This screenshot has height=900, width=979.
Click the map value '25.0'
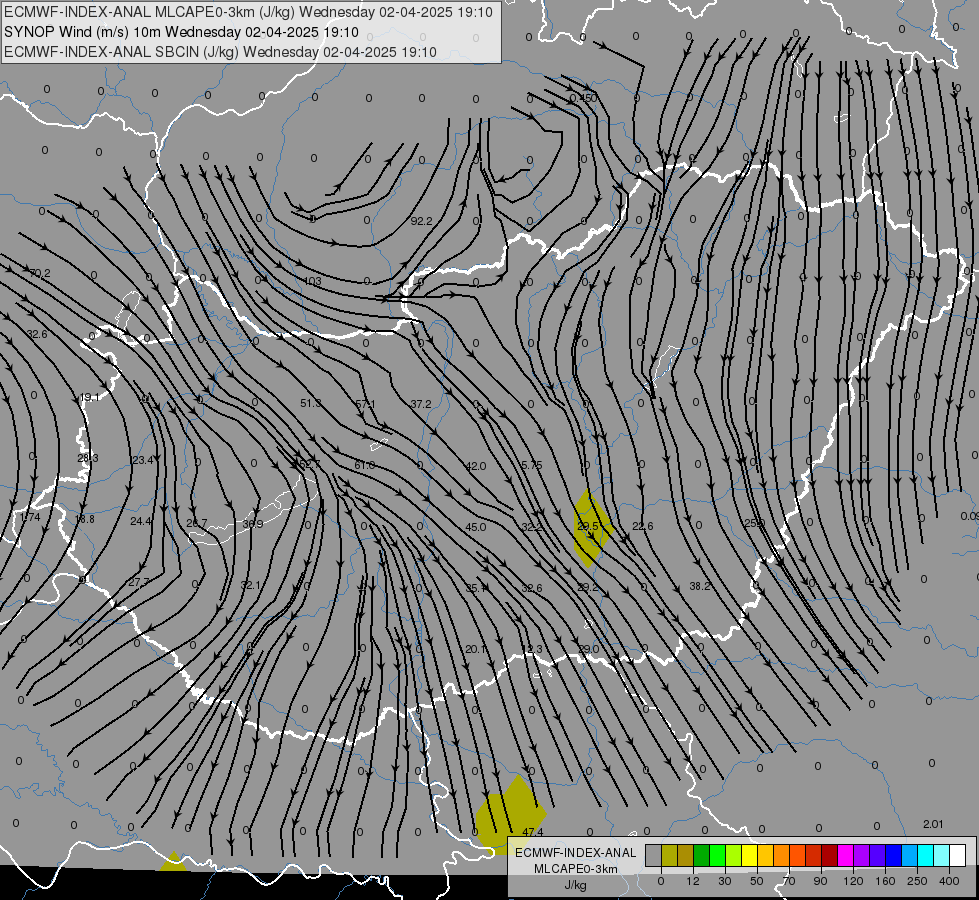click(754, 523)
